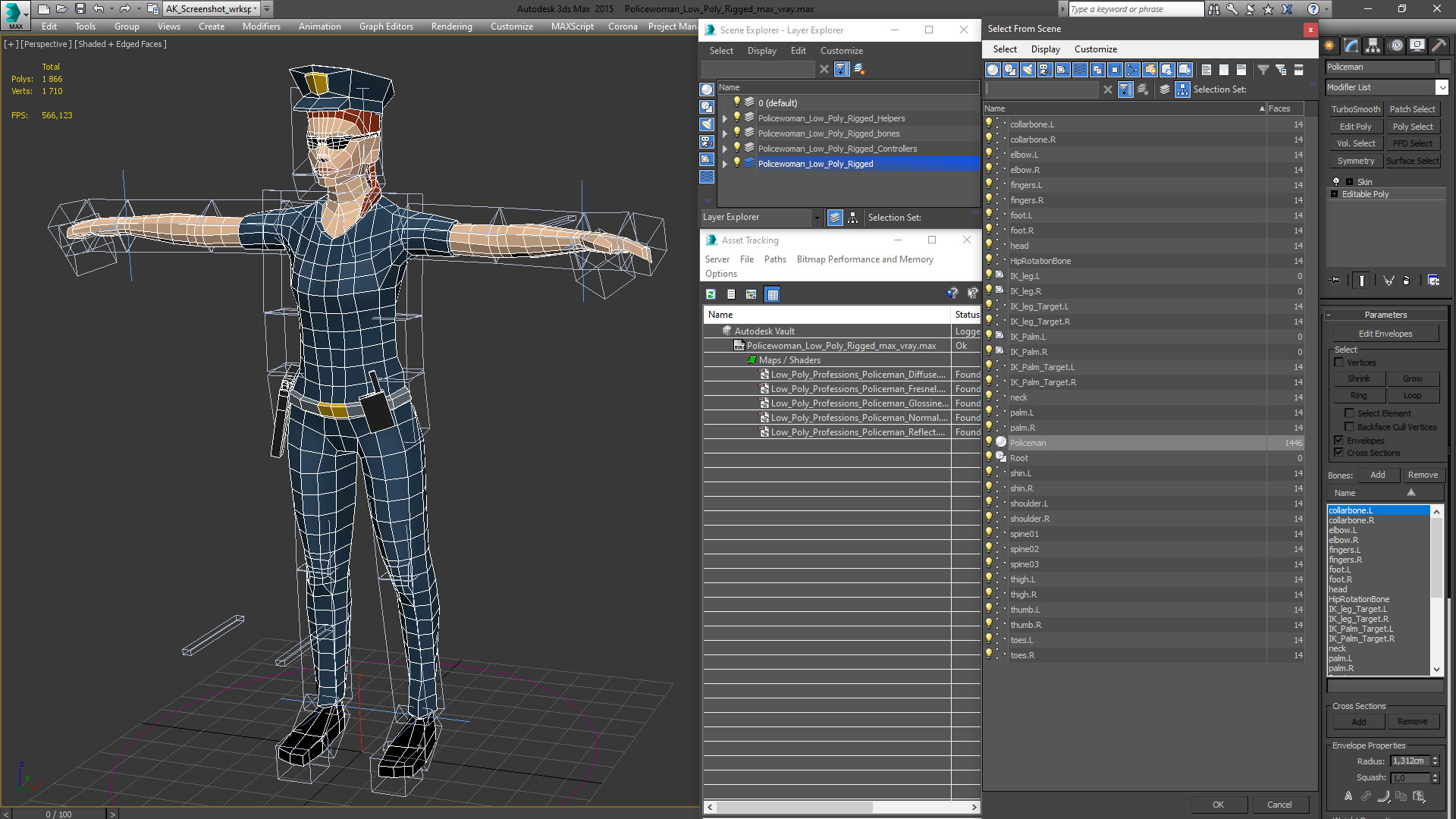Open the Motion command panel tab

coord(1395,46)
